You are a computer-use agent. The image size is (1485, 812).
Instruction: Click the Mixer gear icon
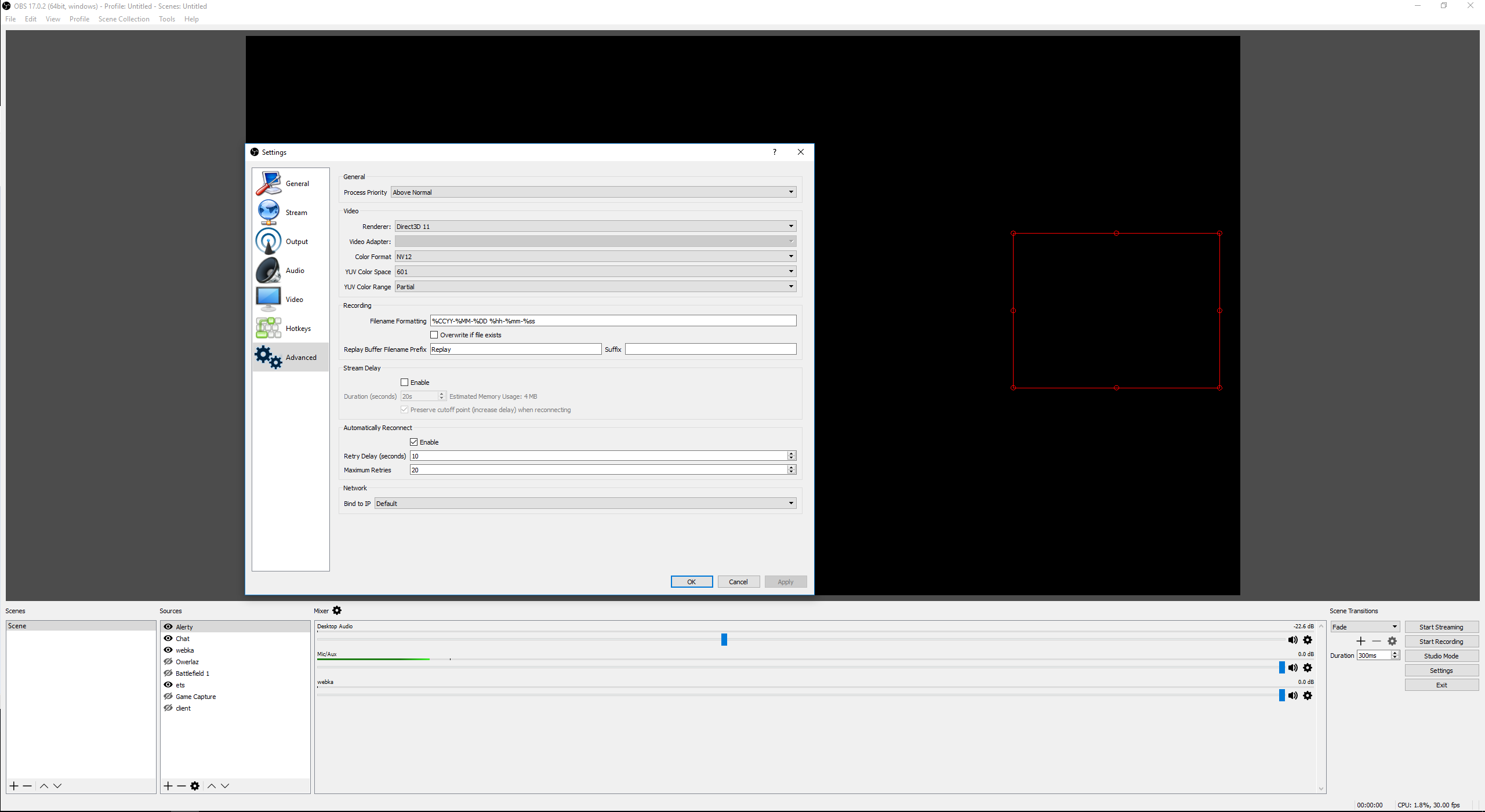coord(337,610)
